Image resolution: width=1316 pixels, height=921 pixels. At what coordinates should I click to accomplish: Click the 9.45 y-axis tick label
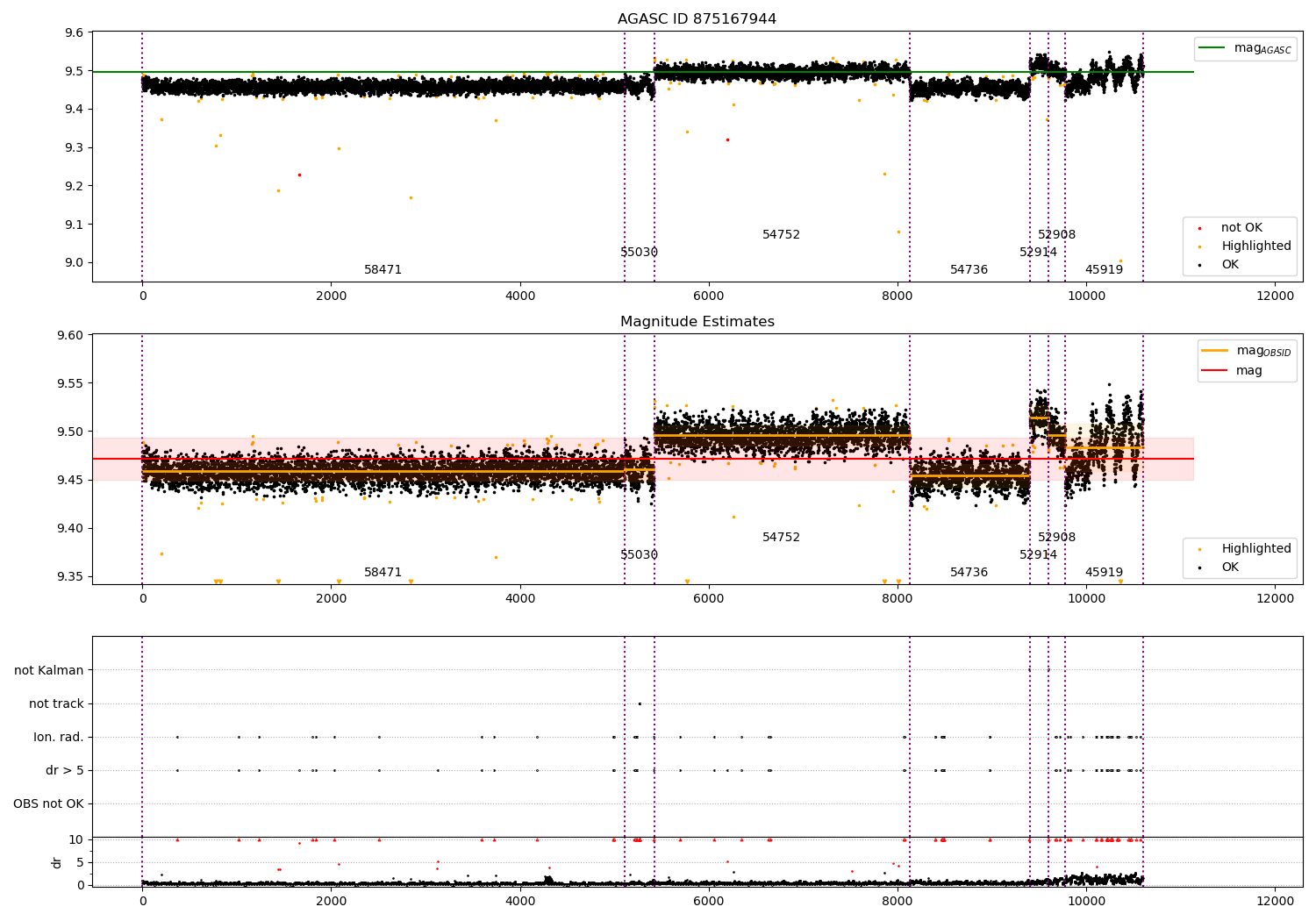71,480
